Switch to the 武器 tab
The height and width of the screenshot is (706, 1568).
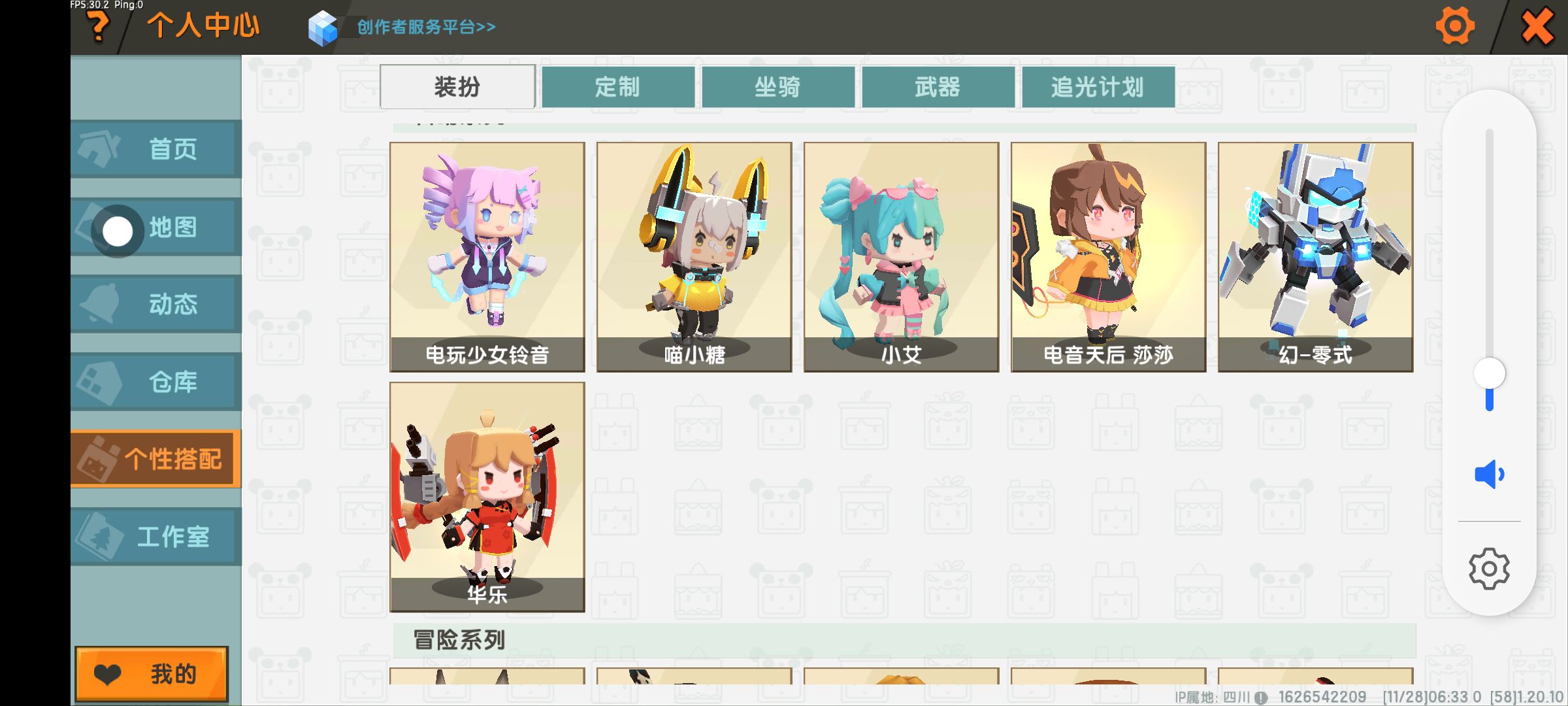pyautogui.click(x=938, y=86)
